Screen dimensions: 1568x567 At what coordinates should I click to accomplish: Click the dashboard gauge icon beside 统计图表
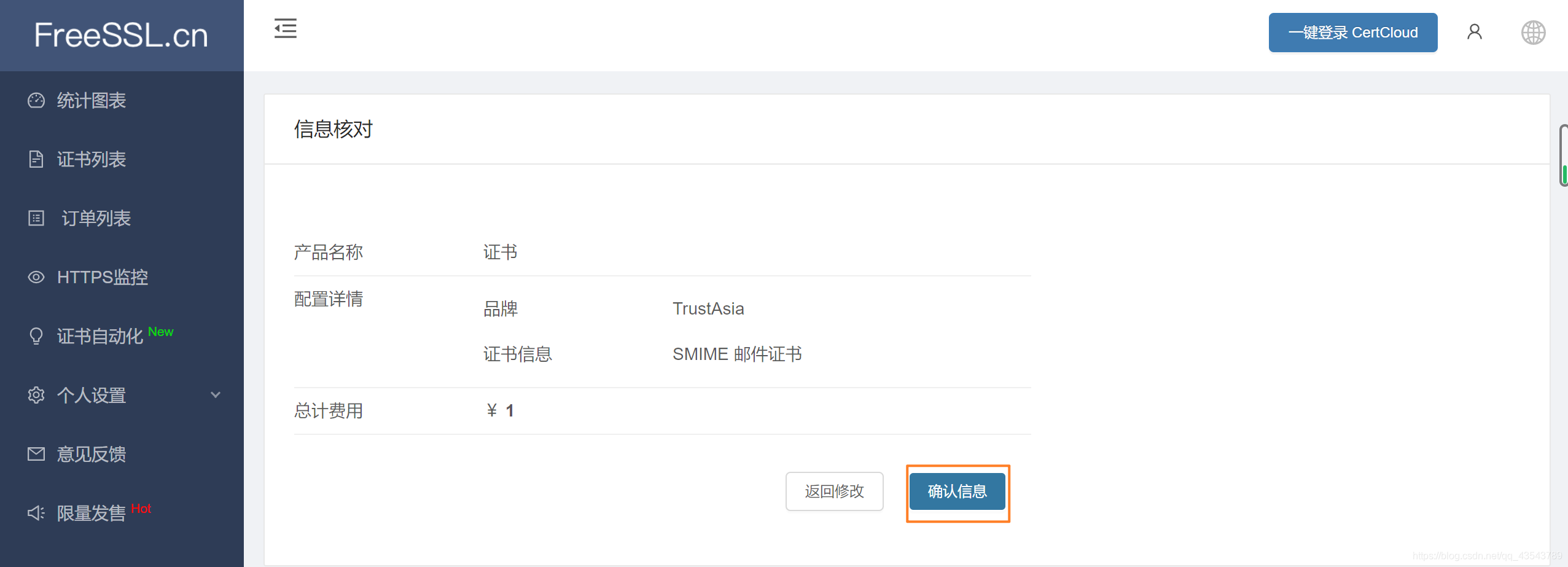36,100
